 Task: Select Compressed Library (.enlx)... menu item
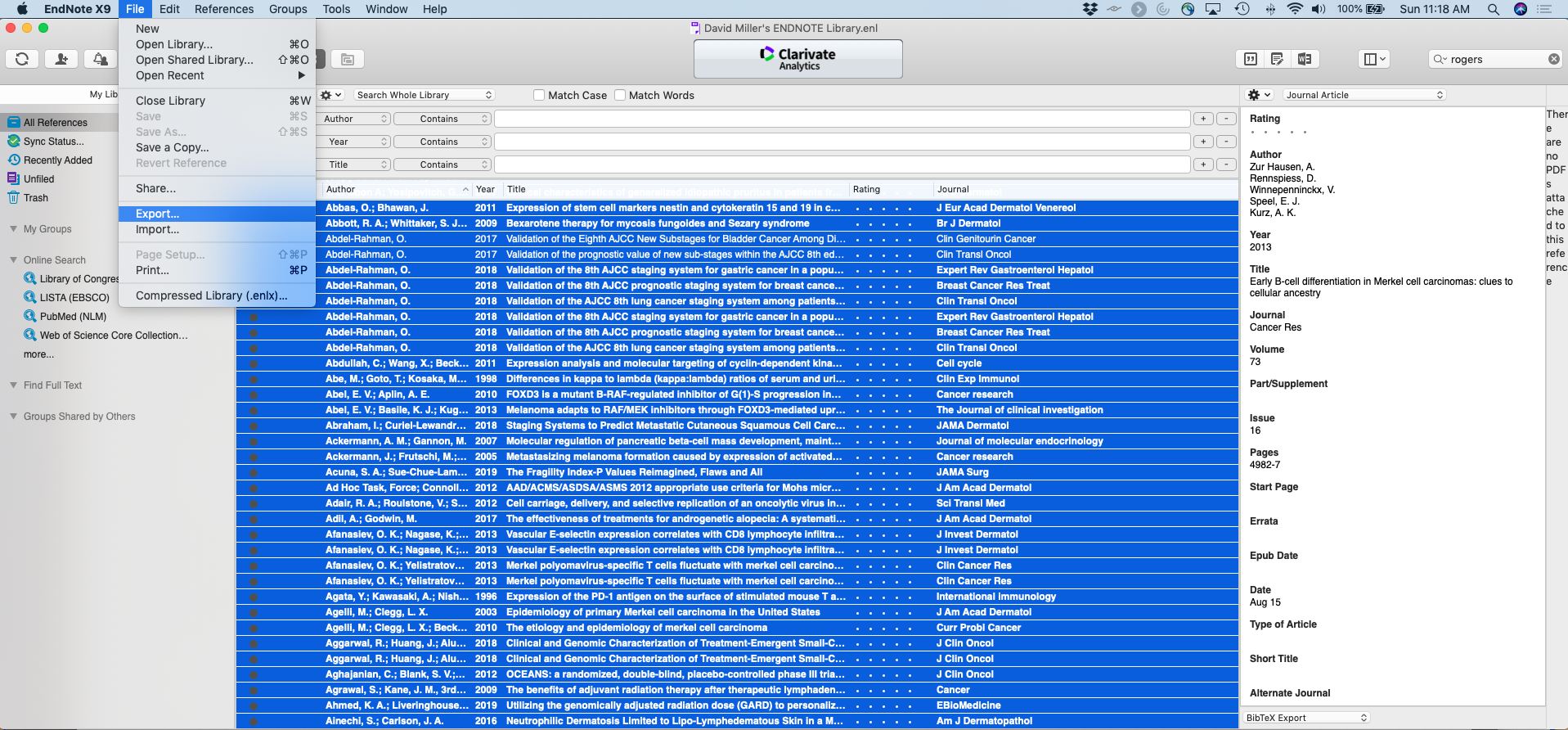217,295
